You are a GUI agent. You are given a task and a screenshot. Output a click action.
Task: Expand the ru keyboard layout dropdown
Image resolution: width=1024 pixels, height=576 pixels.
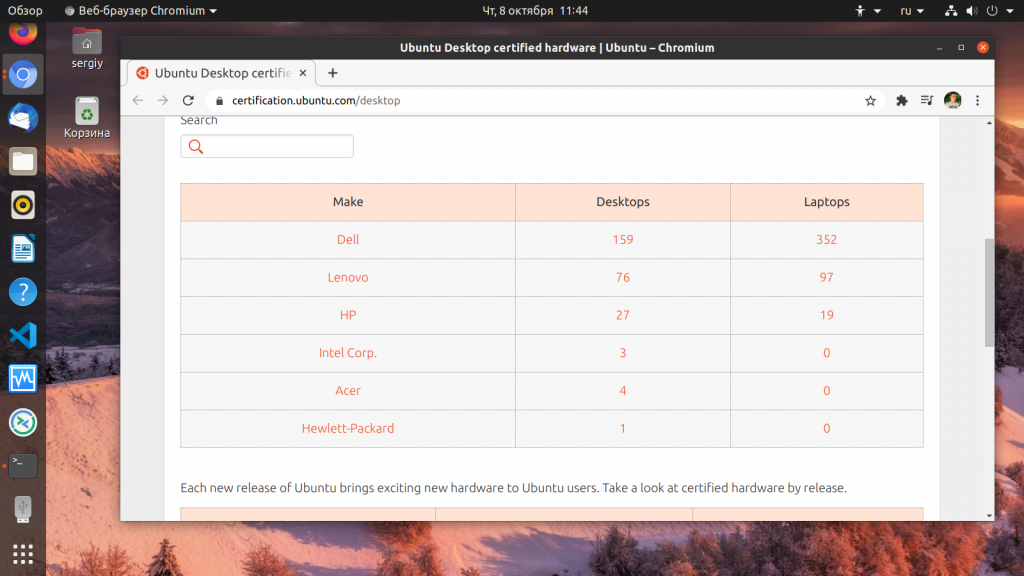coord(912,10)
